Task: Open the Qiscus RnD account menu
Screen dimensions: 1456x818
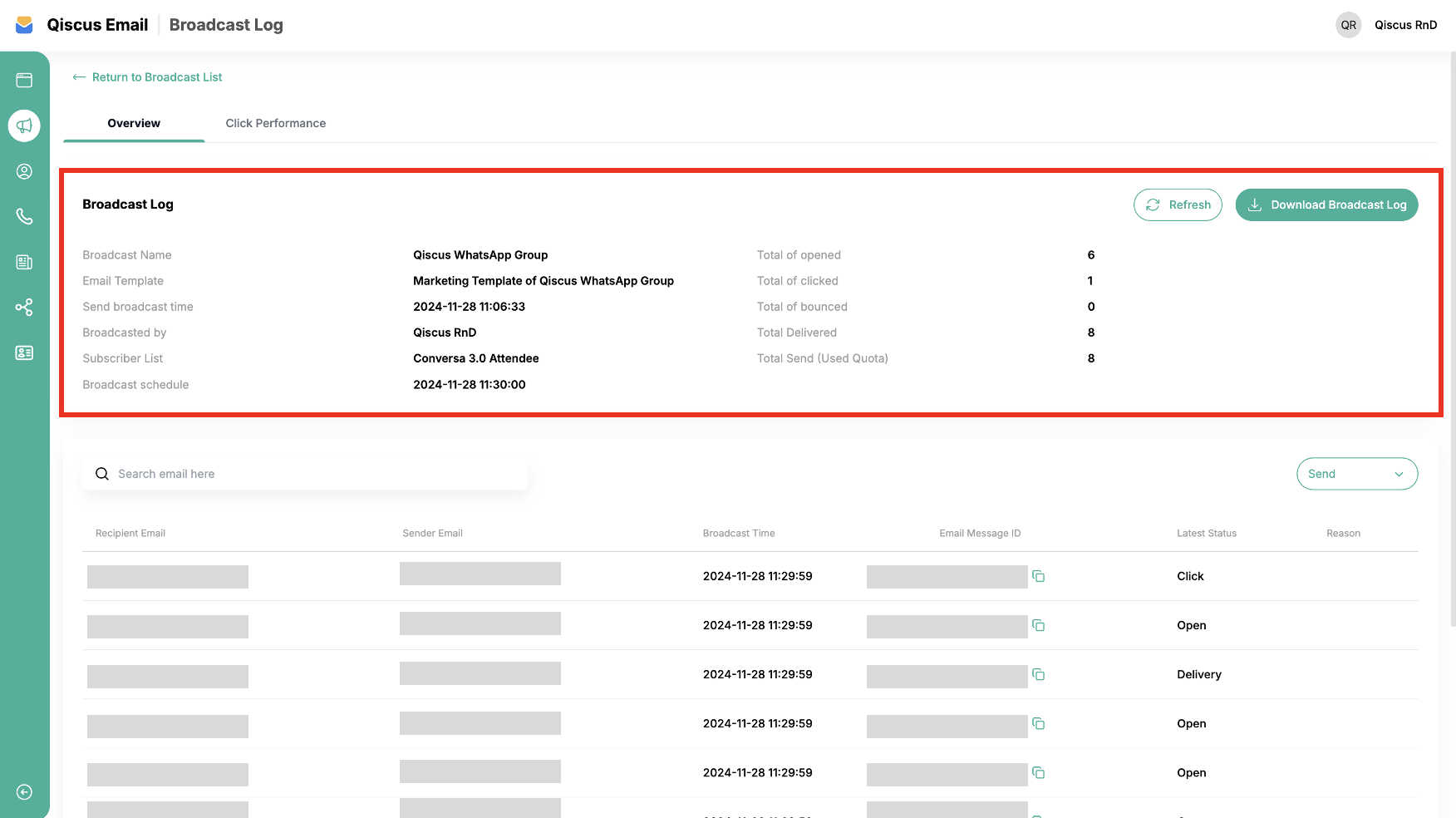Action: click(1405, 25)
